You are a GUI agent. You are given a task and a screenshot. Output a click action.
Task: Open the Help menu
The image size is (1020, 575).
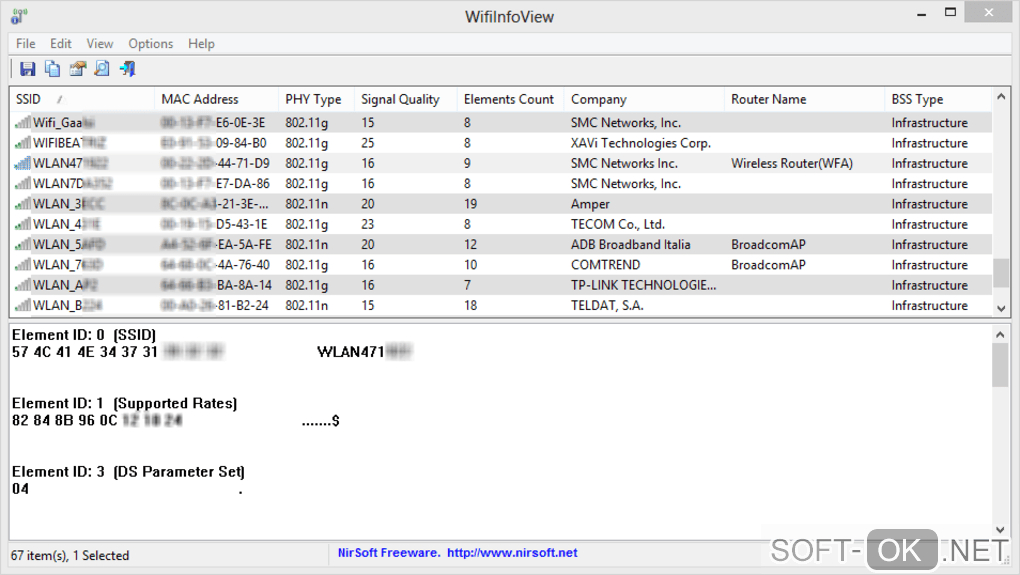coord(201,44)
